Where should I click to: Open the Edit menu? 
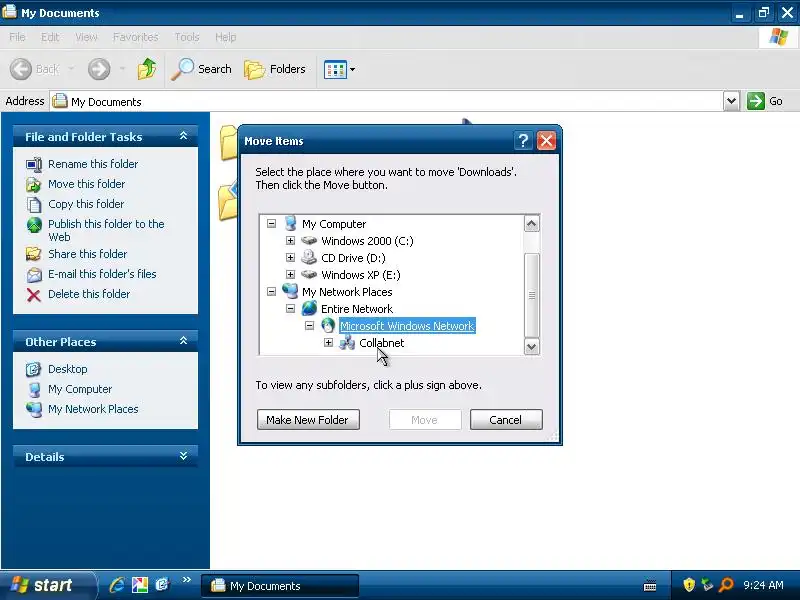pos(50,37)
